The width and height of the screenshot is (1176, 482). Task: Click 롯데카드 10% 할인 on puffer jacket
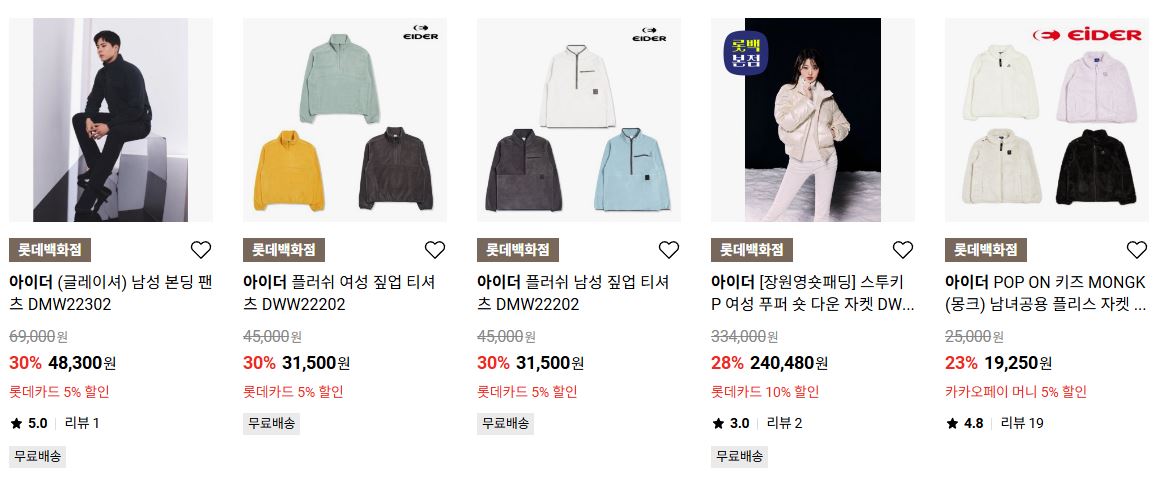[x=765, y=392]
